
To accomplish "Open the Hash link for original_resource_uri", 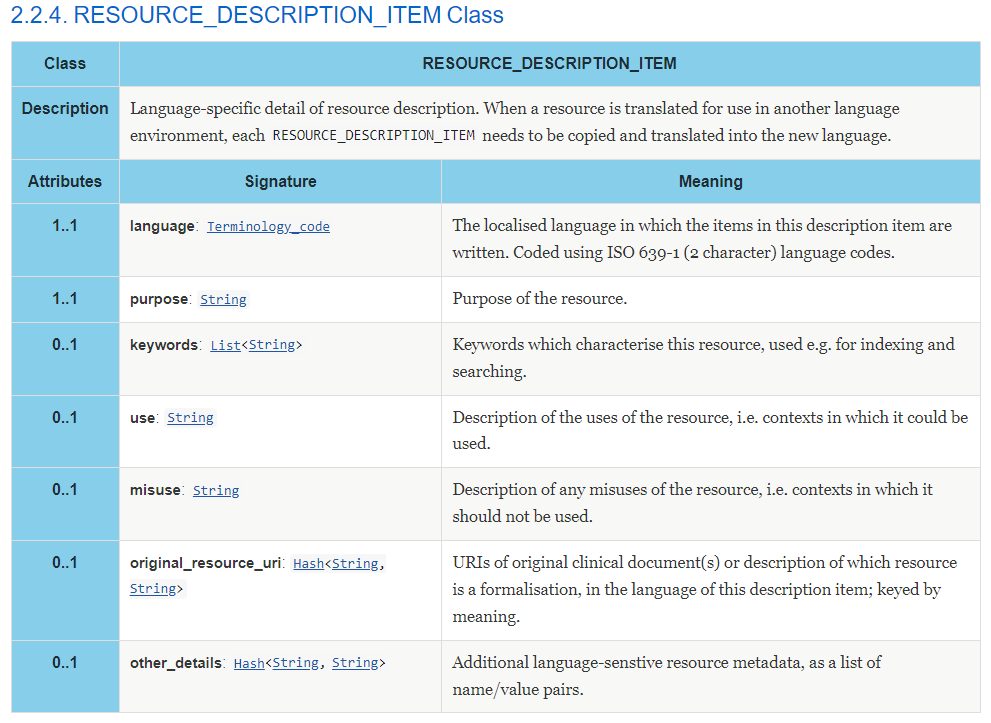I will pos(308,564).
